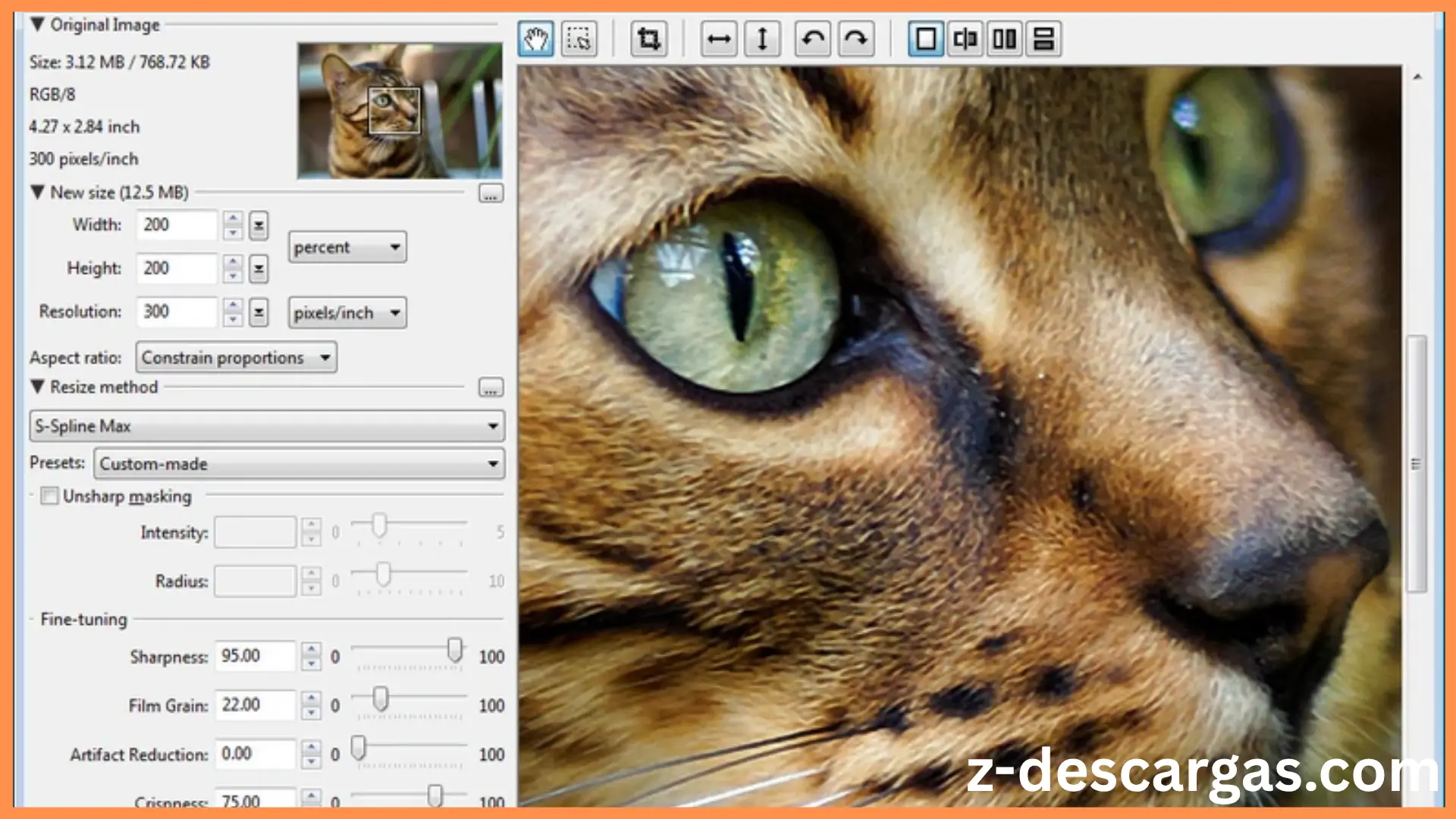Switch to side-by-side vertical preview

click(x=1004, y=39)
